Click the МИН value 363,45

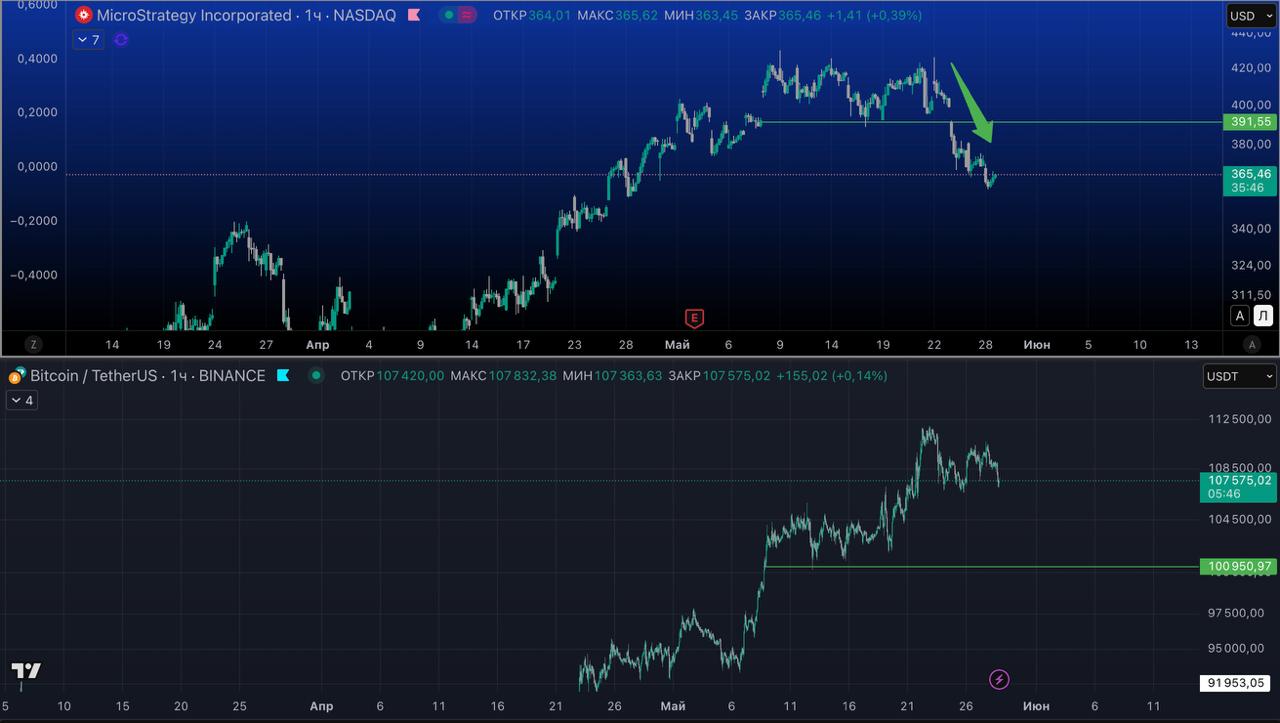[x=719, y=16]
